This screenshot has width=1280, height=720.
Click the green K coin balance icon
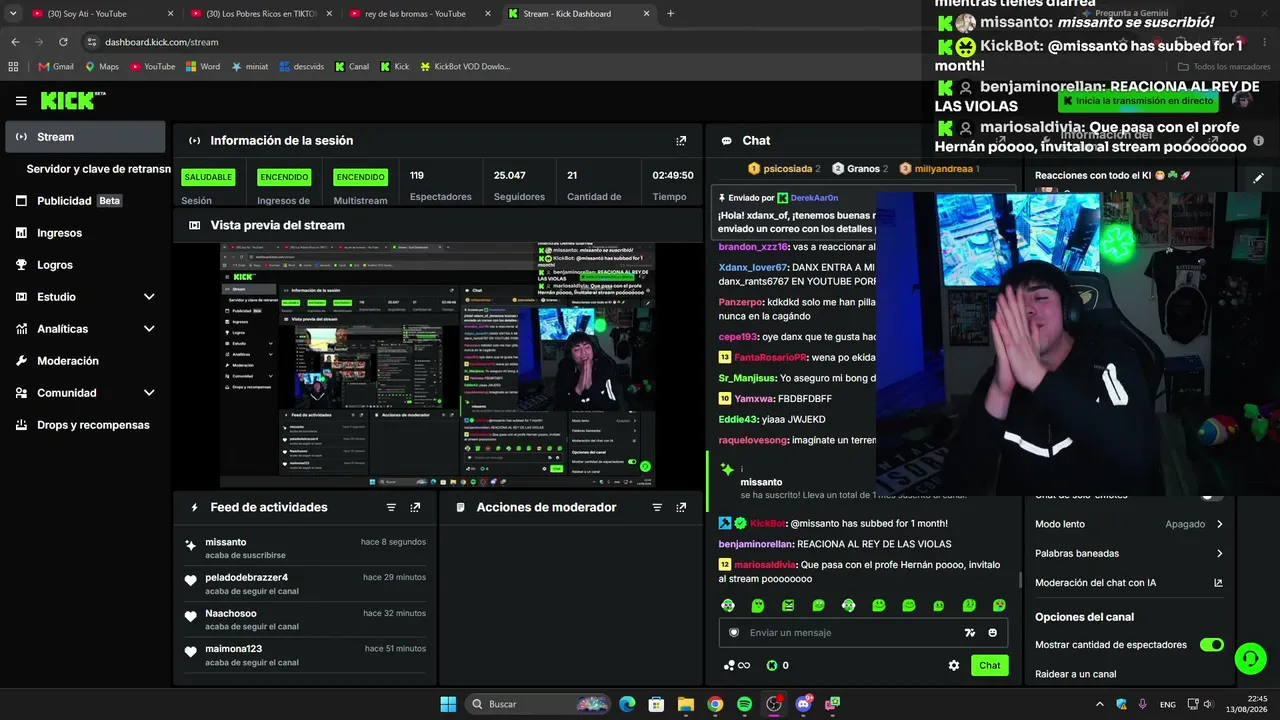click(x=772, y=666)
